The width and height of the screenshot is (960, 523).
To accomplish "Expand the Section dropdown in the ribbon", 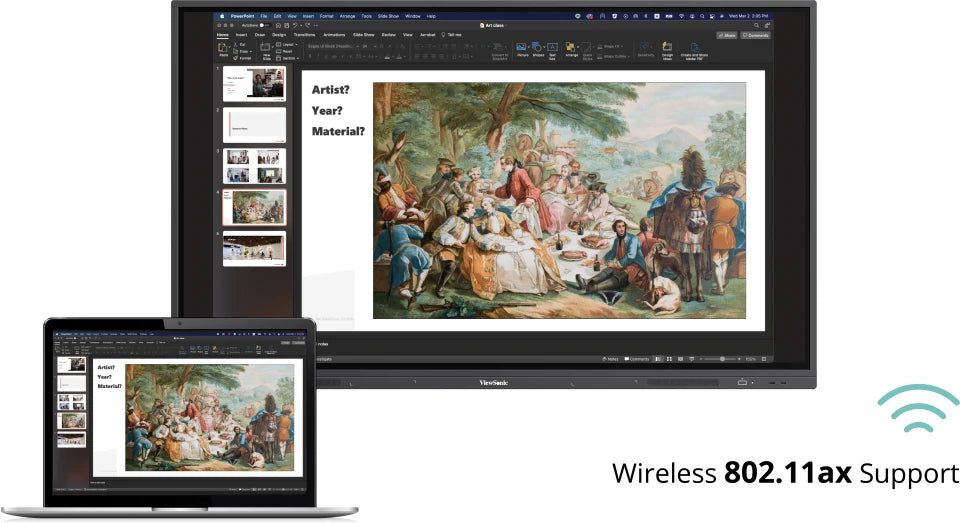I will 289,58.
